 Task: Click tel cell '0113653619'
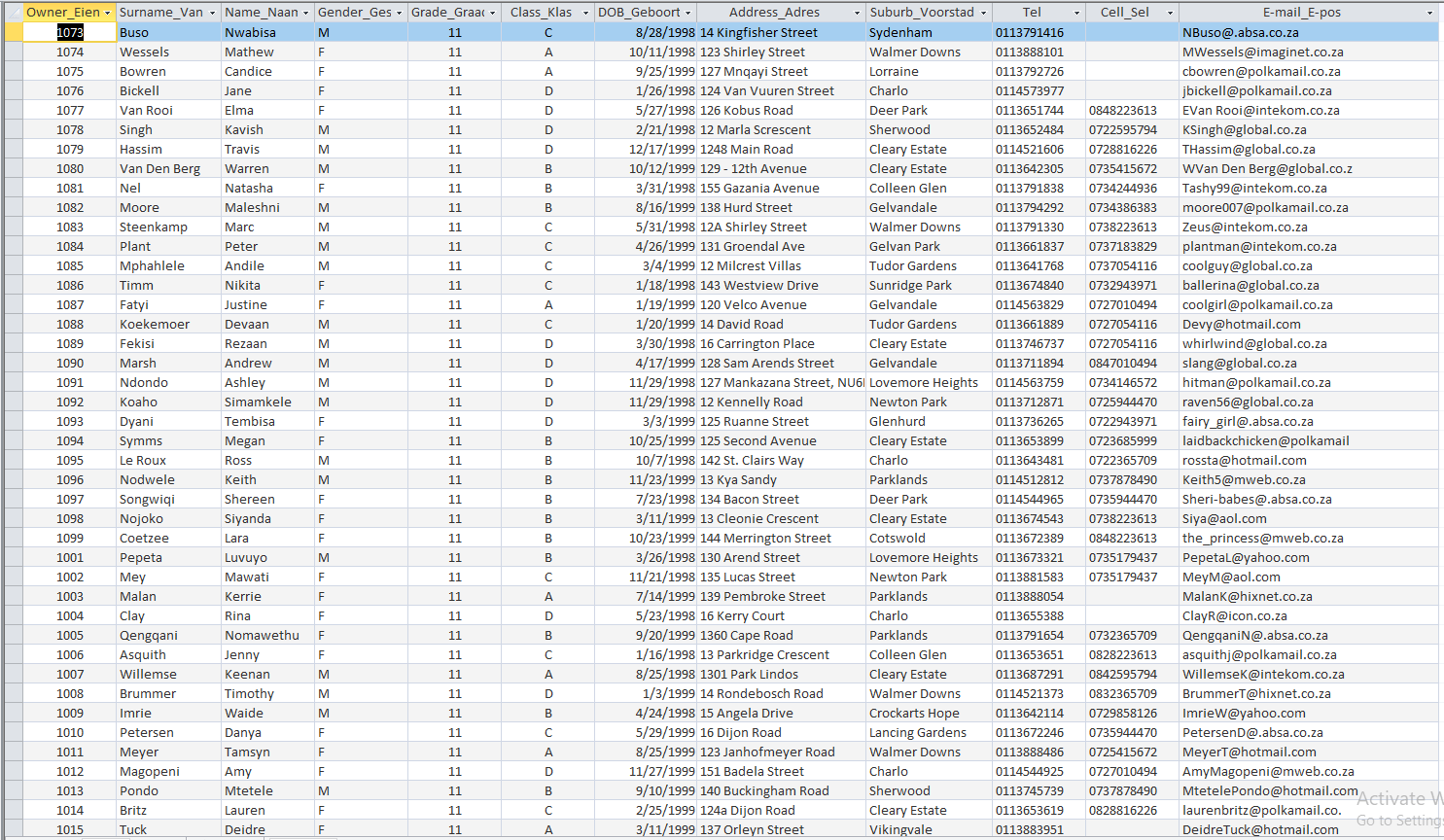coord(1038,810)
